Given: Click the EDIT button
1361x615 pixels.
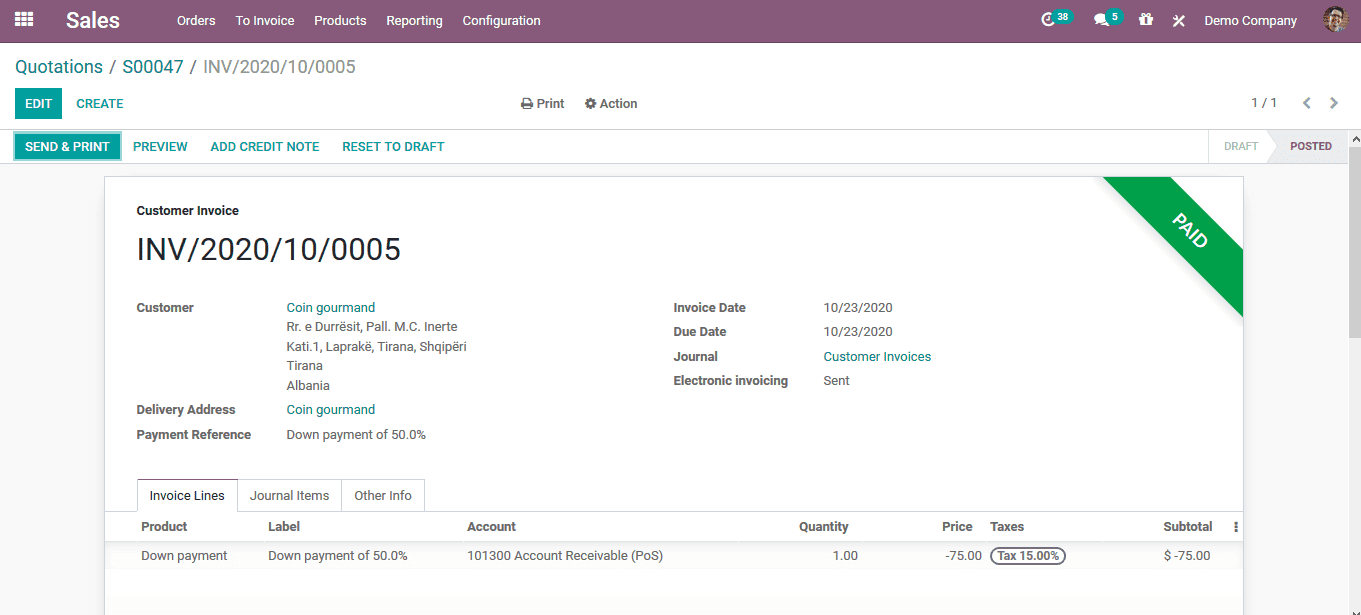Looking at the screenshot, I should tap(38, 104).
